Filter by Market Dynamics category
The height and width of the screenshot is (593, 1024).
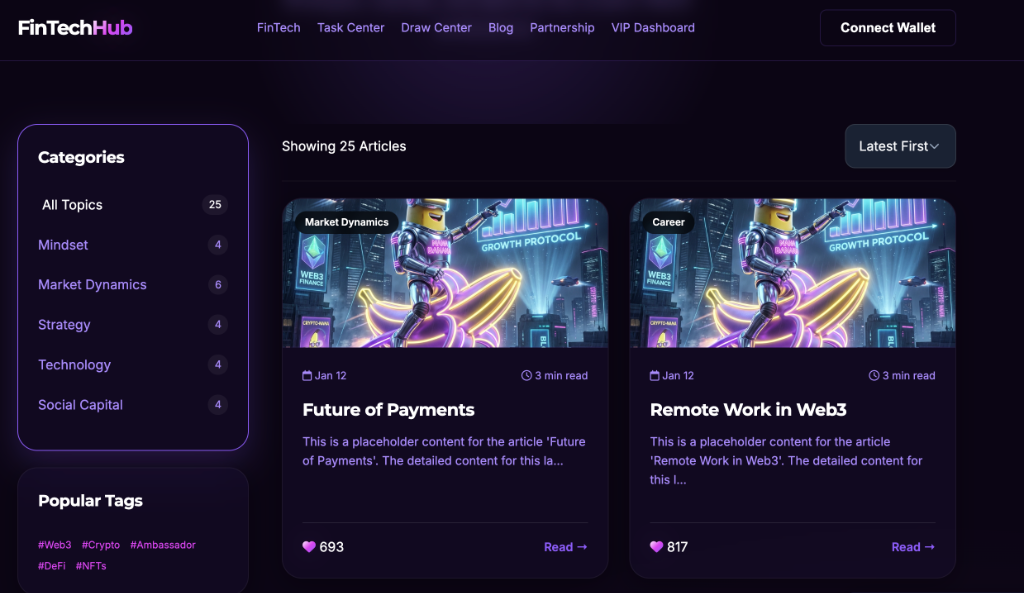[x=92, y=285]
